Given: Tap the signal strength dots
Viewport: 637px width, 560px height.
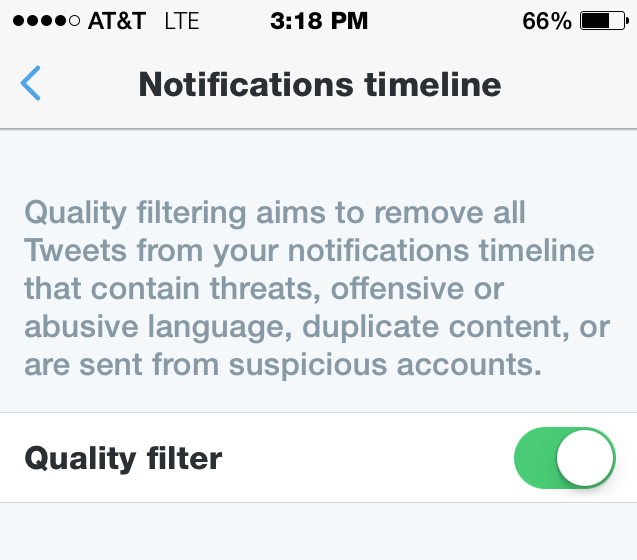Looking at the screenshot, I should point(46,21).
